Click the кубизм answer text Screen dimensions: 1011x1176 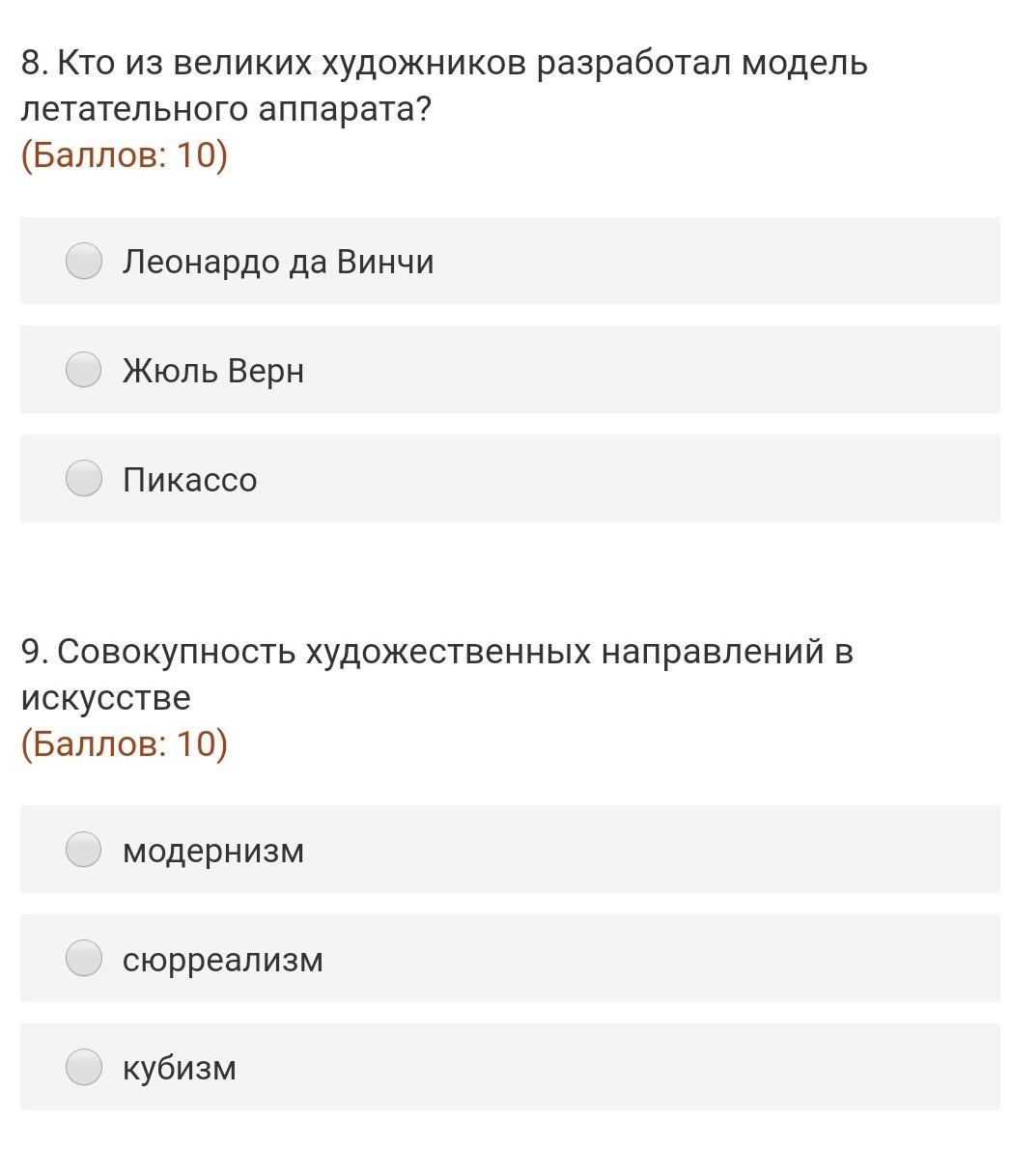180,1068
